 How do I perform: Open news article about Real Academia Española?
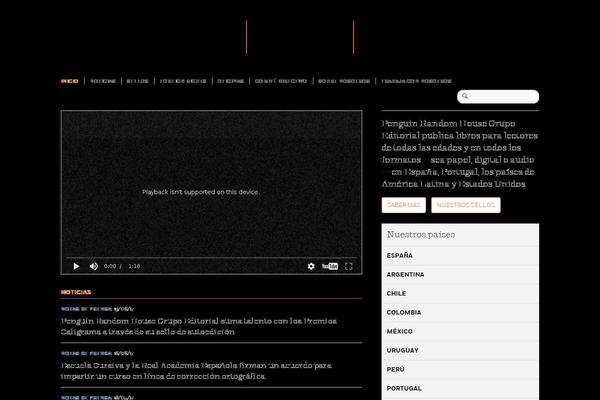pos(196,371)
